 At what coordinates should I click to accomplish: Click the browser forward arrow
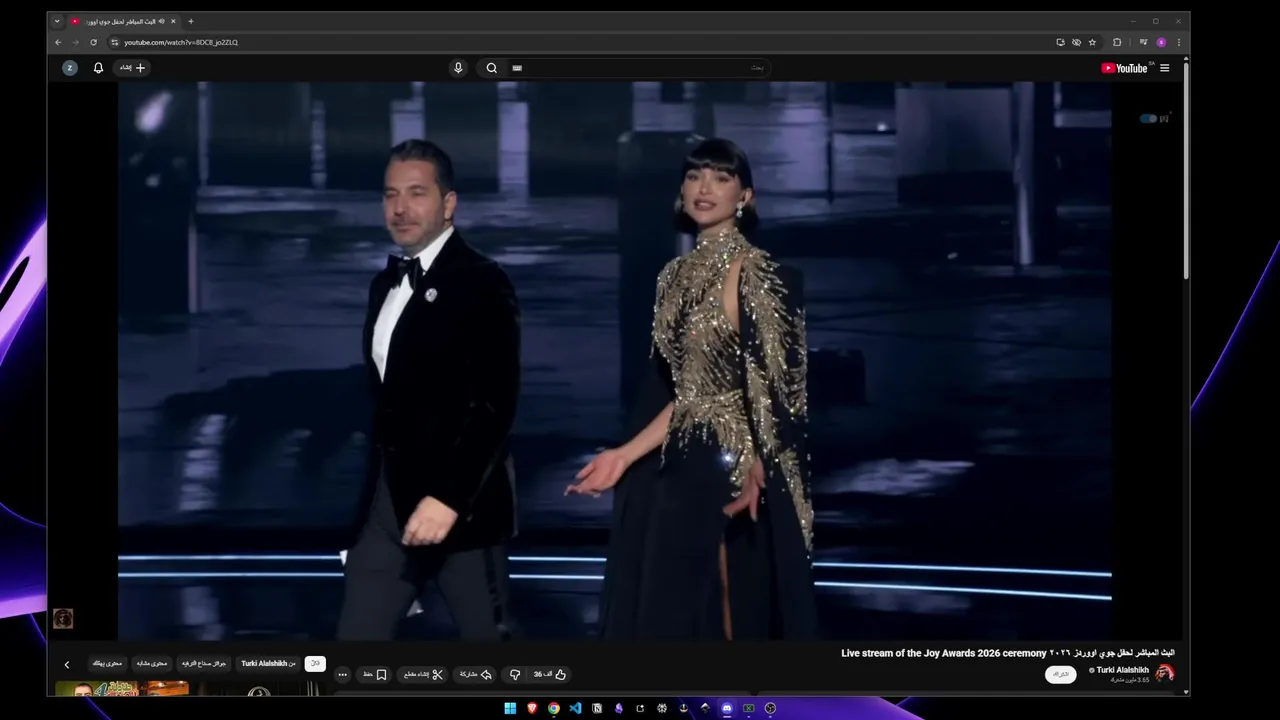point(75,42)
